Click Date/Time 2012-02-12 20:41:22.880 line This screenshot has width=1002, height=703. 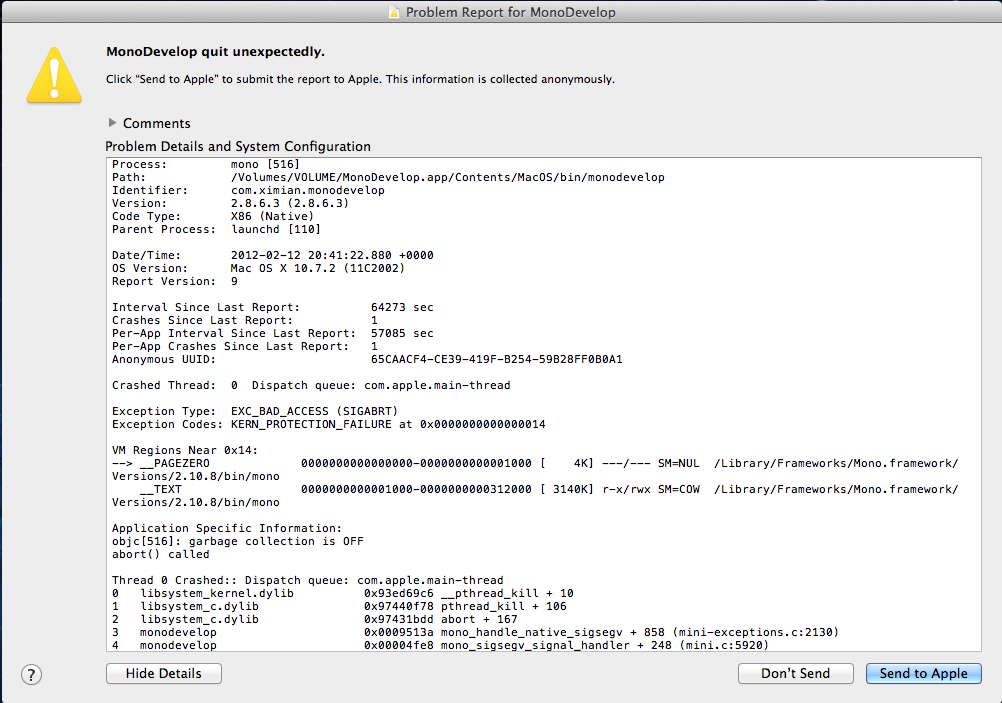(x=273, y=255)
